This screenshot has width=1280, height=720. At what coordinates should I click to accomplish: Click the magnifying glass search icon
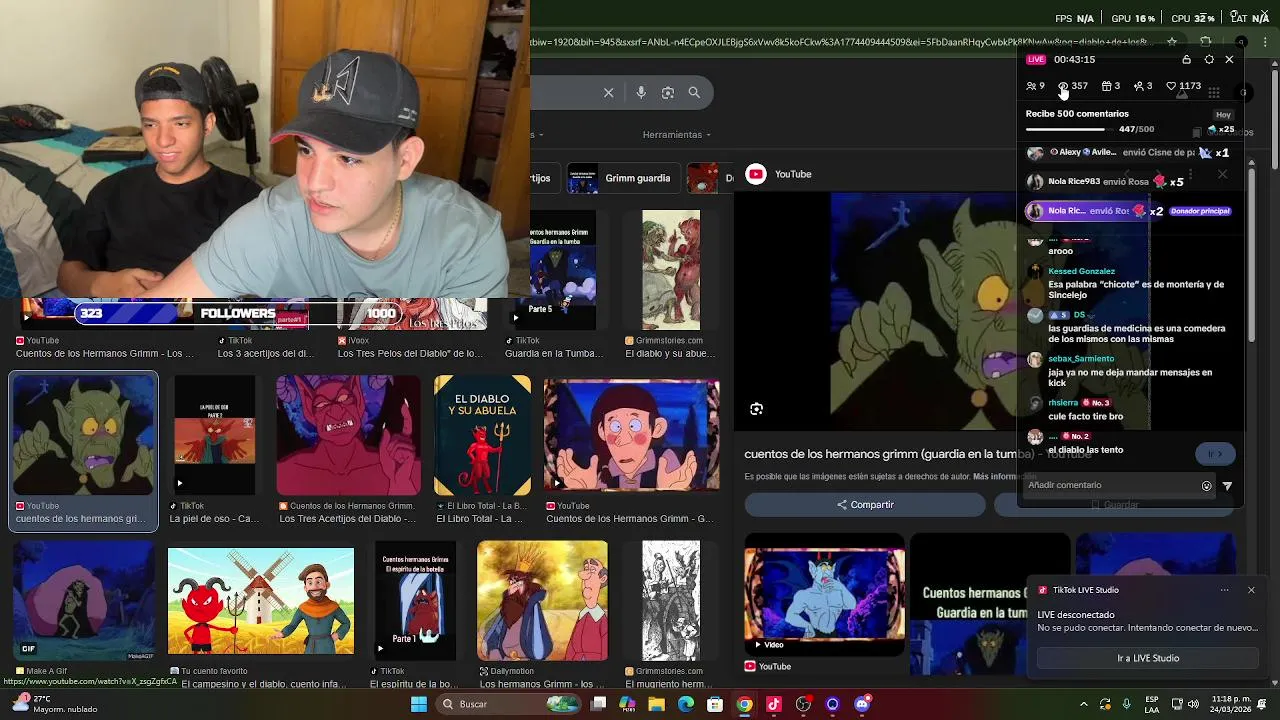[x=694, y=92]
